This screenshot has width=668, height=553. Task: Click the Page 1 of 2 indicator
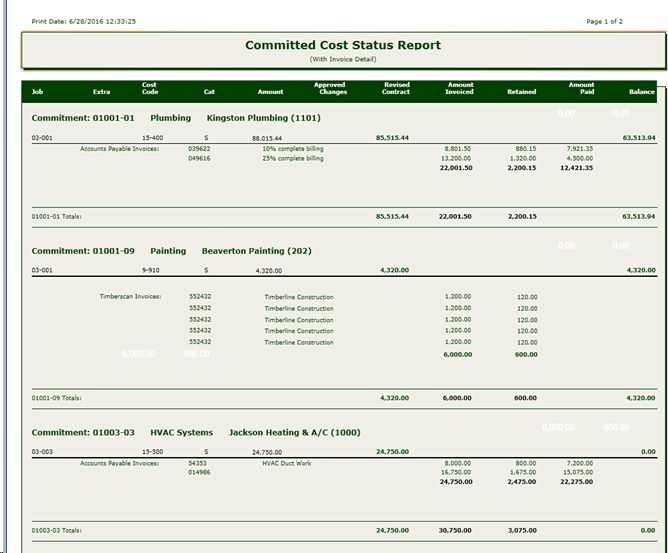pos(604,21)
